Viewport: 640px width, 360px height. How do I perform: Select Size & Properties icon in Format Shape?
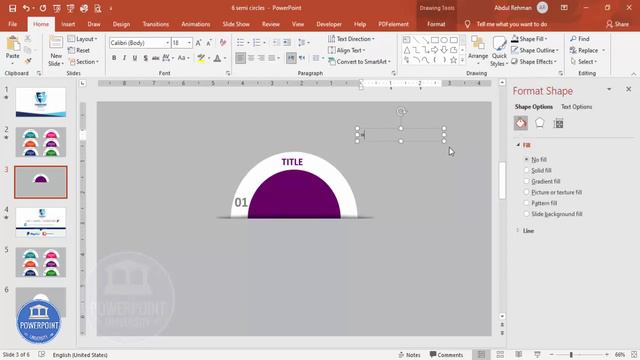pos(558,123)
